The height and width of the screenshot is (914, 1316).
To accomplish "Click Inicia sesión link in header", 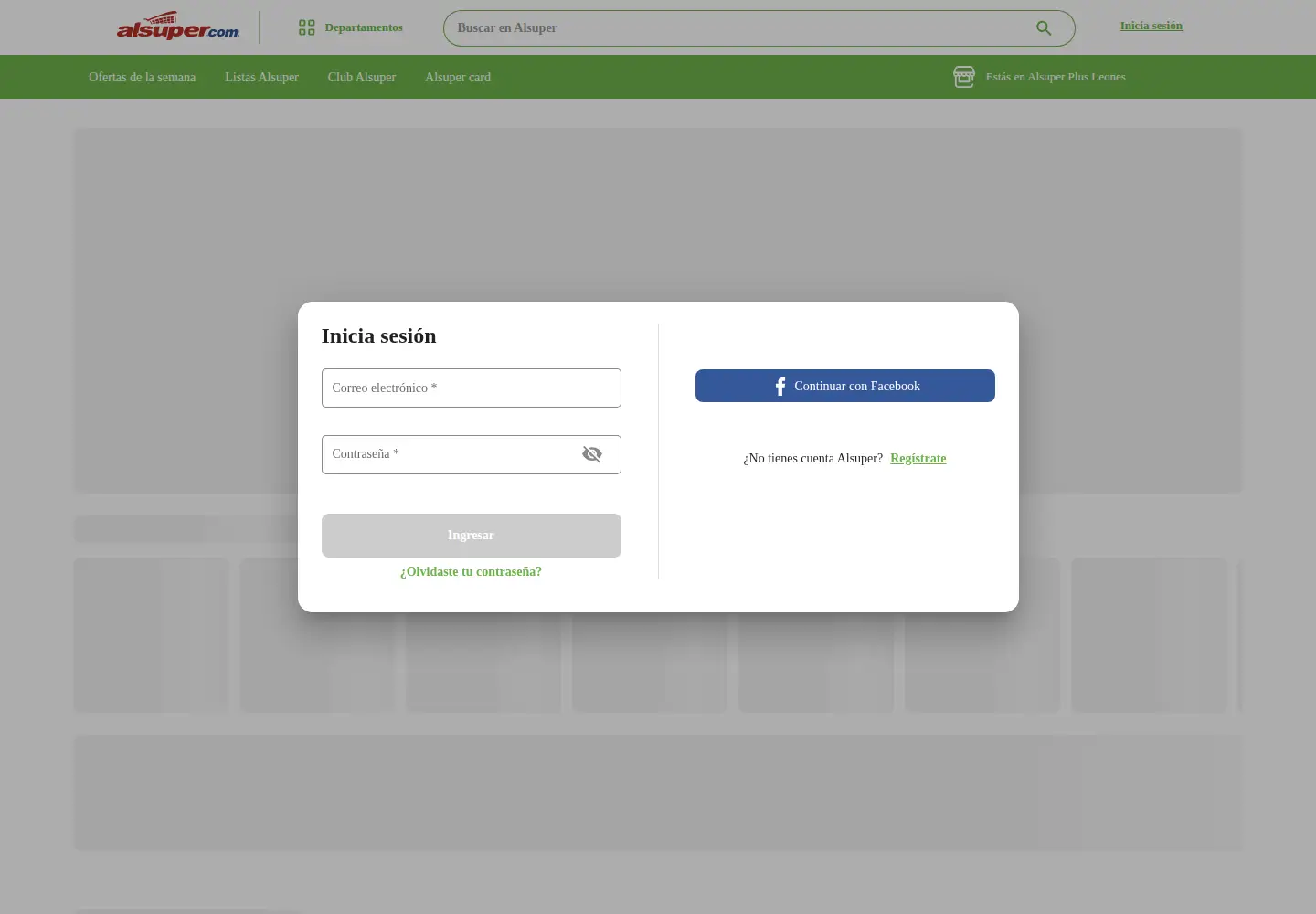I will [x=1151, y=26].
